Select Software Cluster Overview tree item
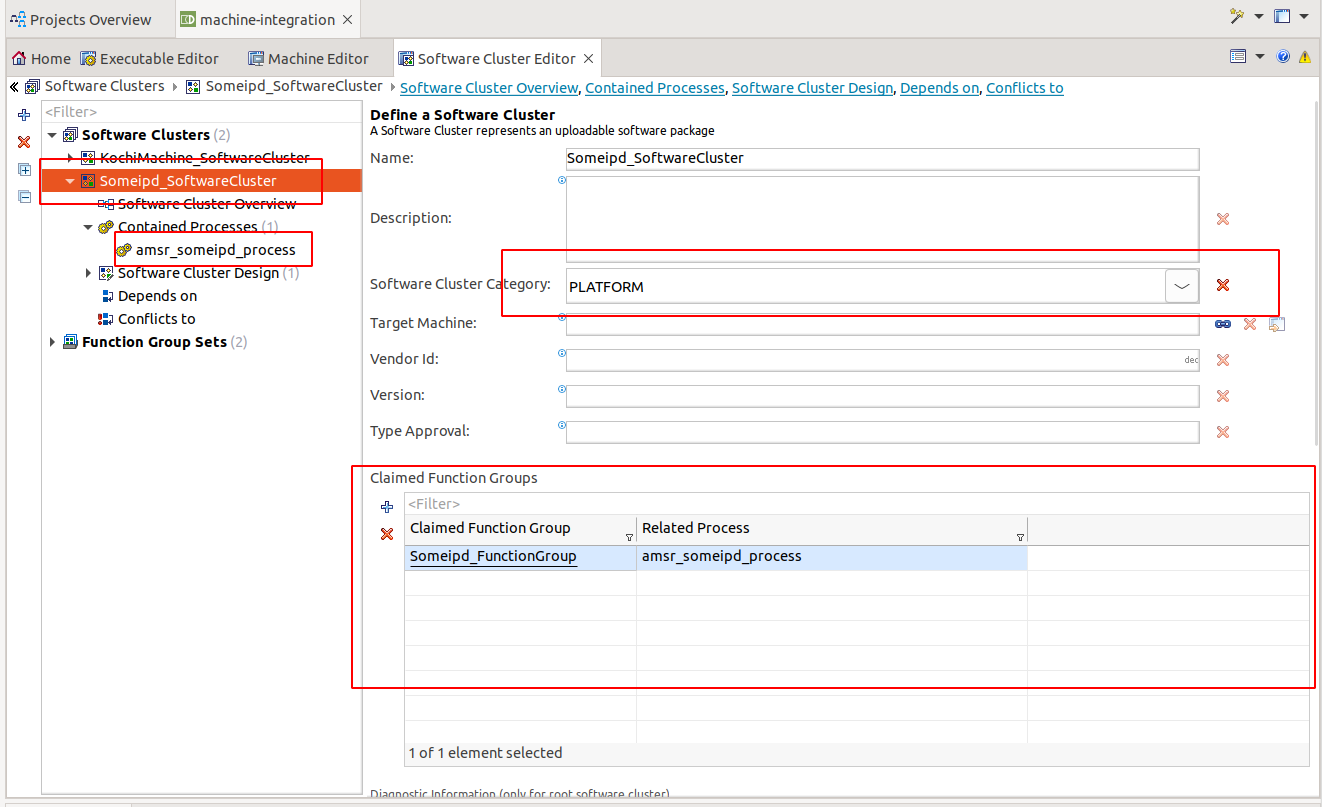This screenshot has width=1322, height=807. 207,204
